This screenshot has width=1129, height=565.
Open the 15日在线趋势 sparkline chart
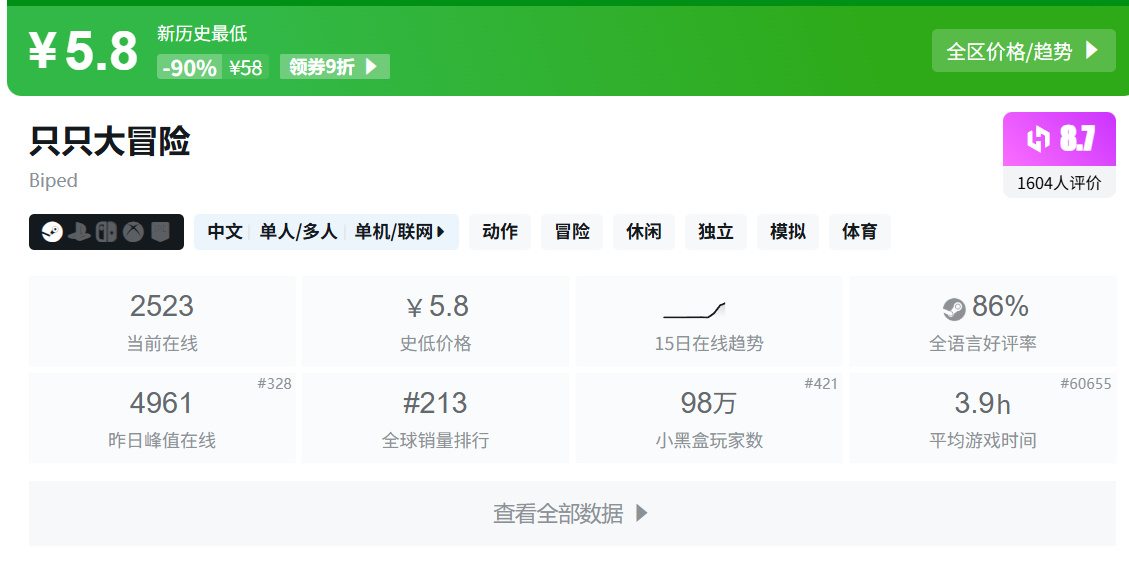point(694,310)
